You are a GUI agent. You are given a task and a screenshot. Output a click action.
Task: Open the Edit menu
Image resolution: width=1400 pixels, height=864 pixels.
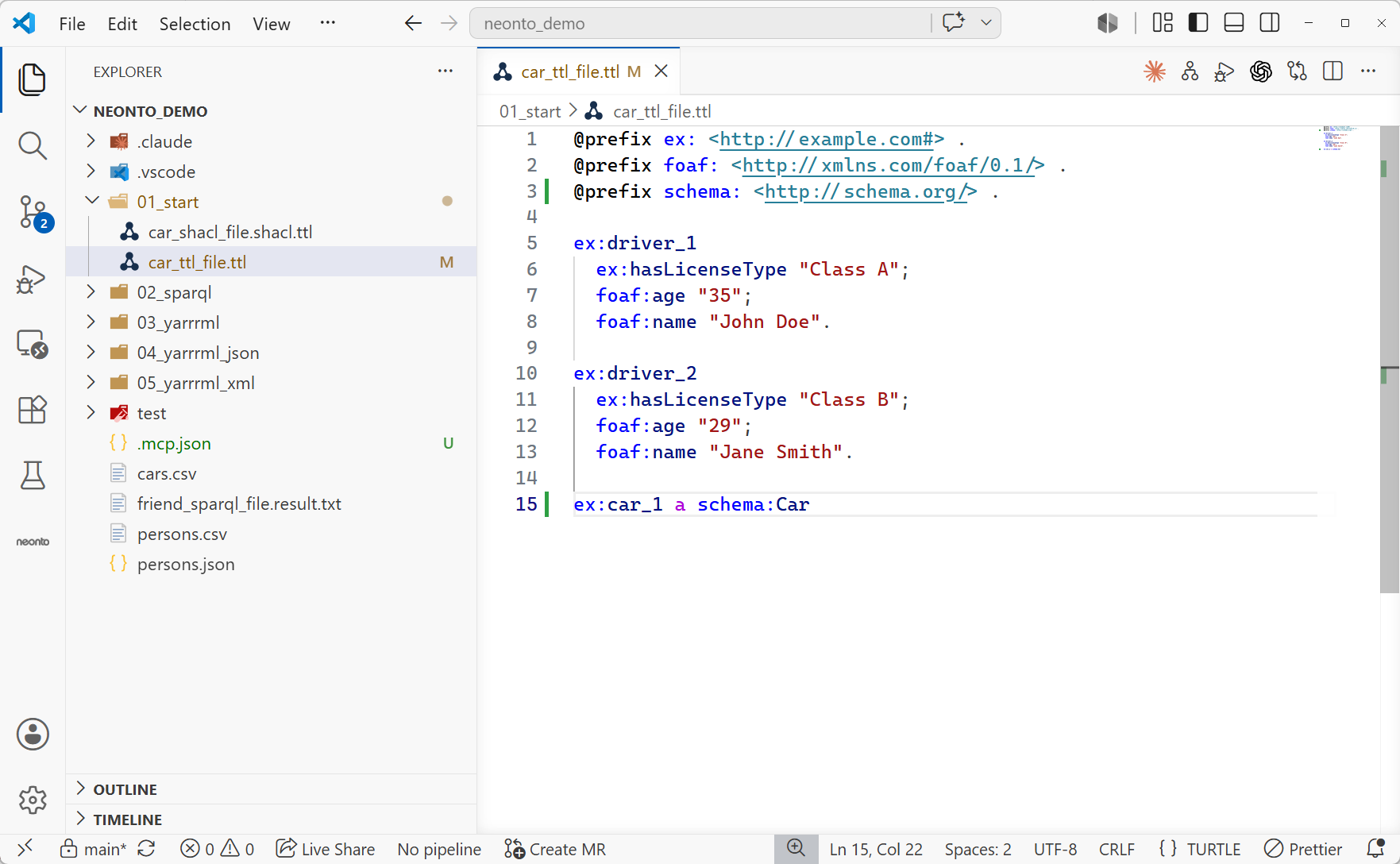click(x=122, y=24)
